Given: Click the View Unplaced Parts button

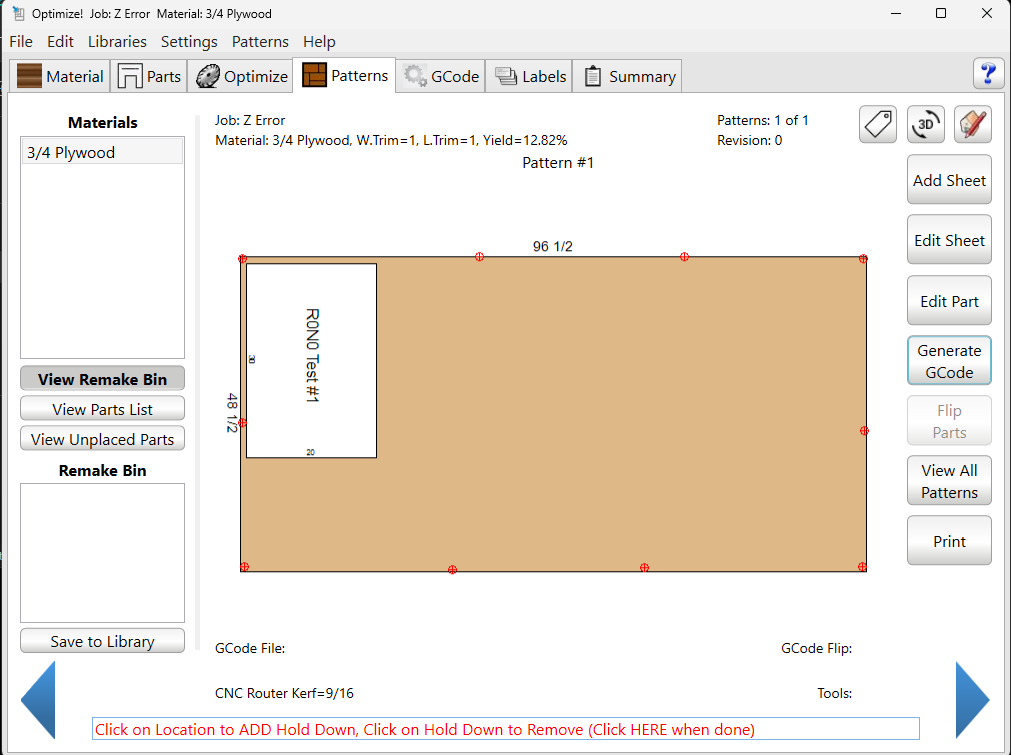Looking at the screenshot, I should pos(102,439).
